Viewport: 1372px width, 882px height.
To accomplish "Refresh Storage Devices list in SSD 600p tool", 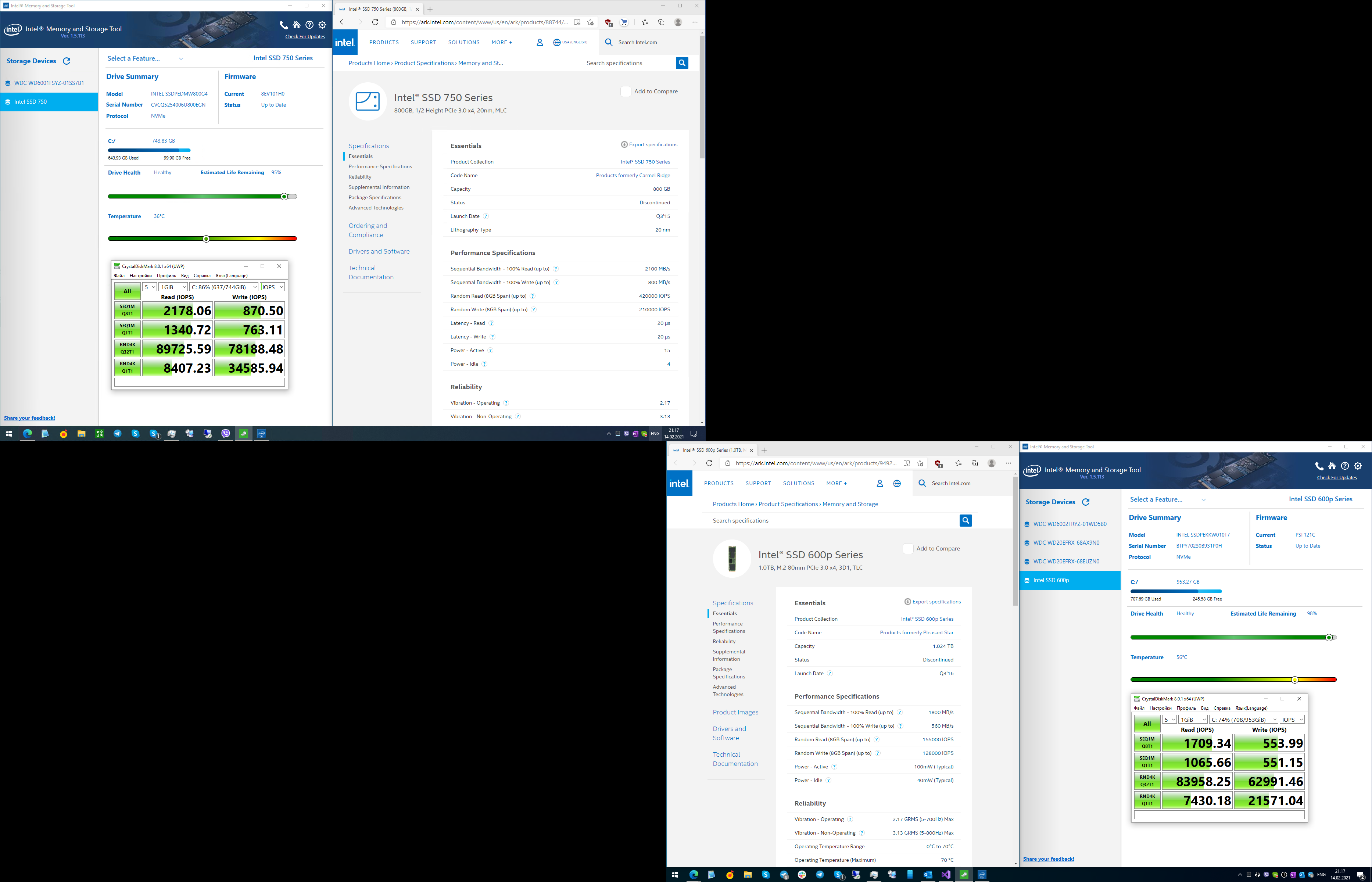I will (1086, 502).
